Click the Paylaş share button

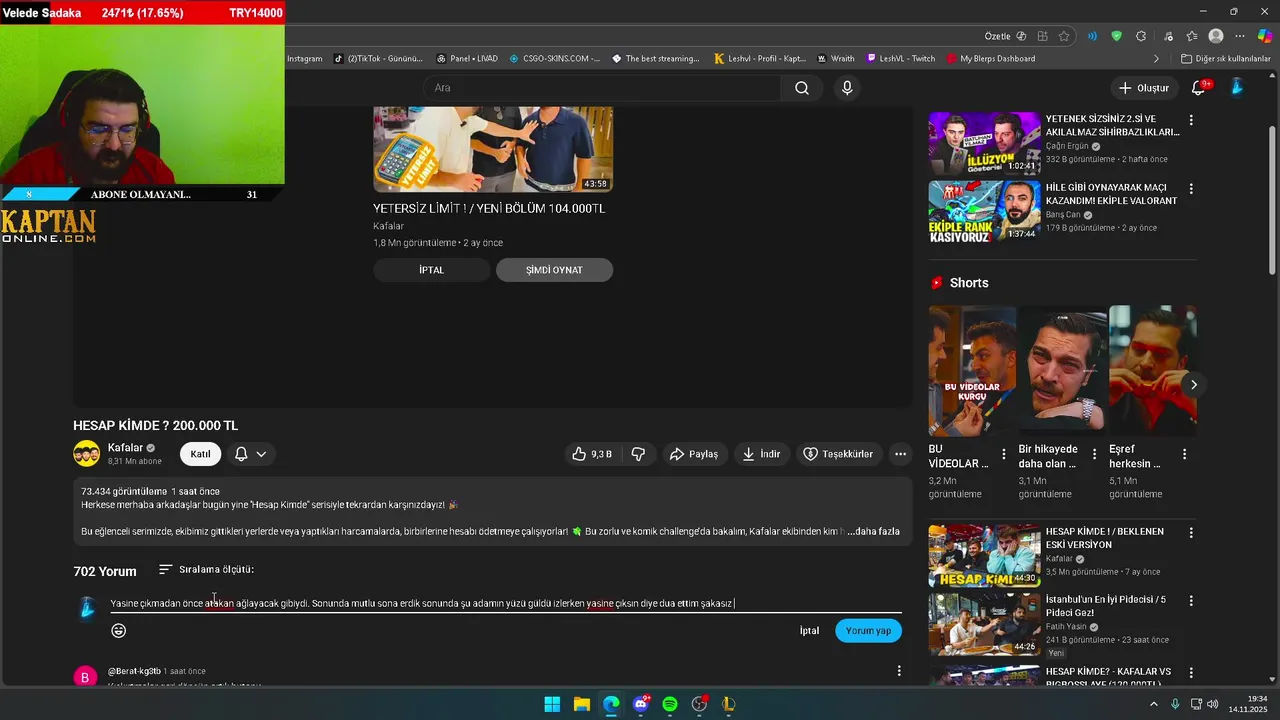click(x=694, y=454)
